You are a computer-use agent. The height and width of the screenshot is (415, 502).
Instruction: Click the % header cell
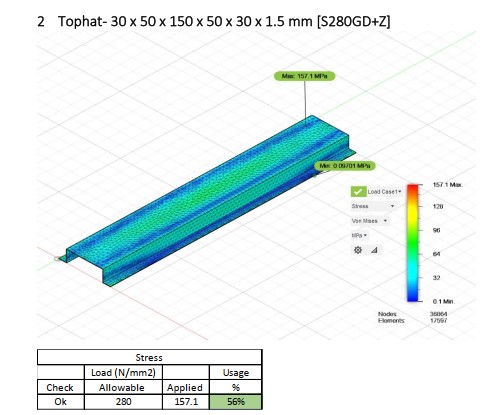pyautogui.click(x=236, y=387)
